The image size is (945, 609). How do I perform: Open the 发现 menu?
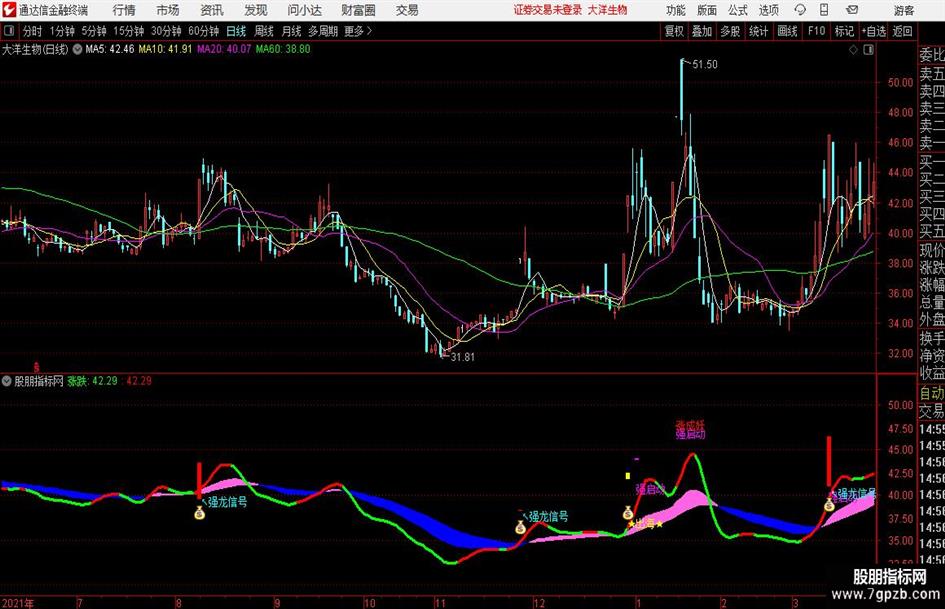point(256,10)
